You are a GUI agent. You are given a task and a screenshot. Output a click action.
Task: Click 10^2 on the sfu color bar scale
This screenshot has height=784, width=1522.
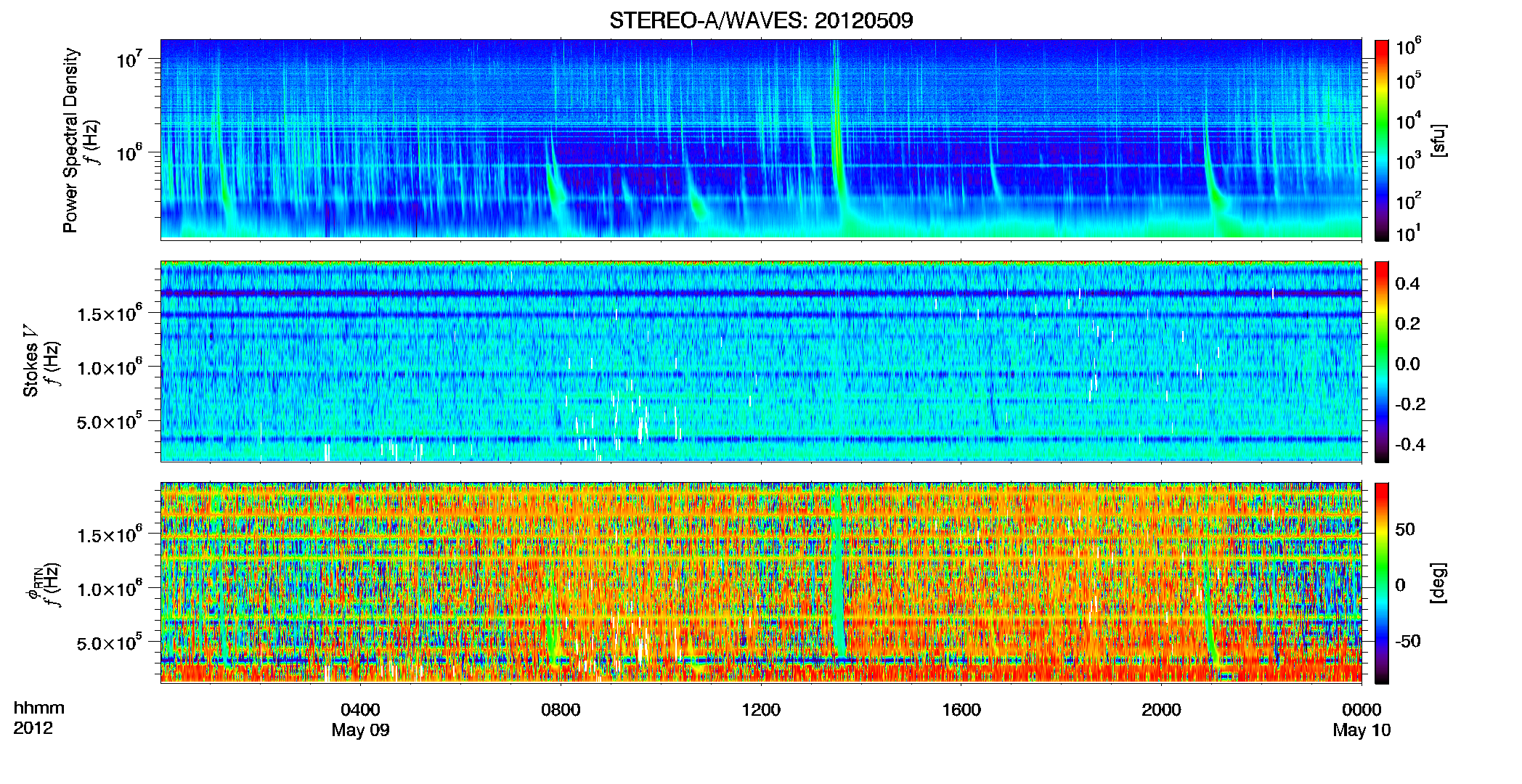(x=1409, y=200)
